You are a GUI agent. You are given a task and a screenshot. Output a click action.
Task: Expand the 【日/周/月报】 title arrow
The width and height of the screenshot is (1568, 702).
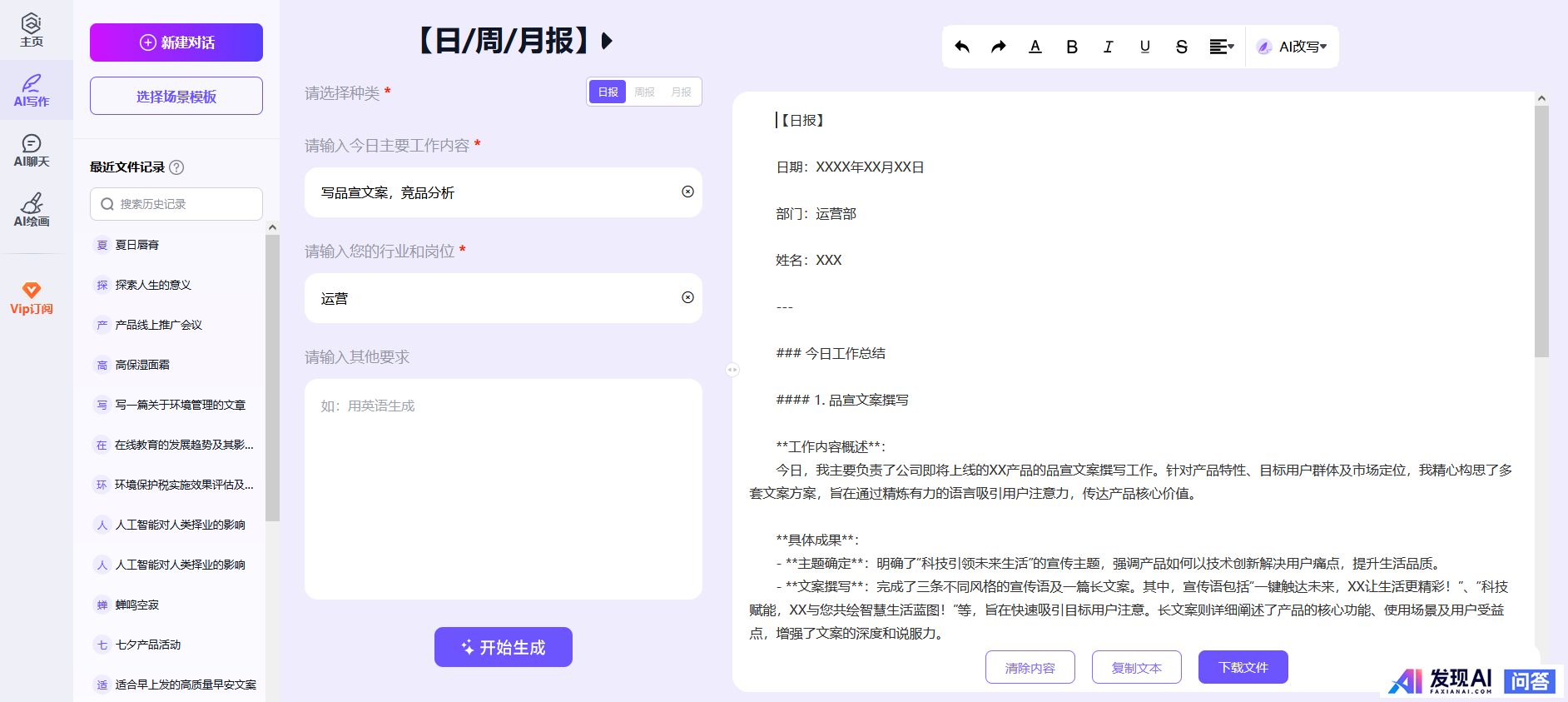tap(607, 41)
